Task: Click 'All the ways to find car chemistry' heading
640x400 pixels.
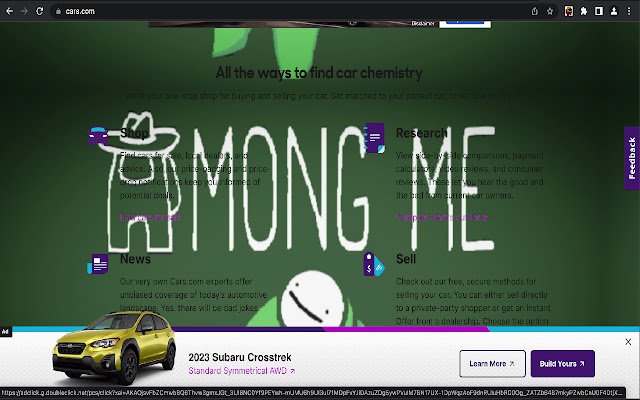Action: click(319, 73)
